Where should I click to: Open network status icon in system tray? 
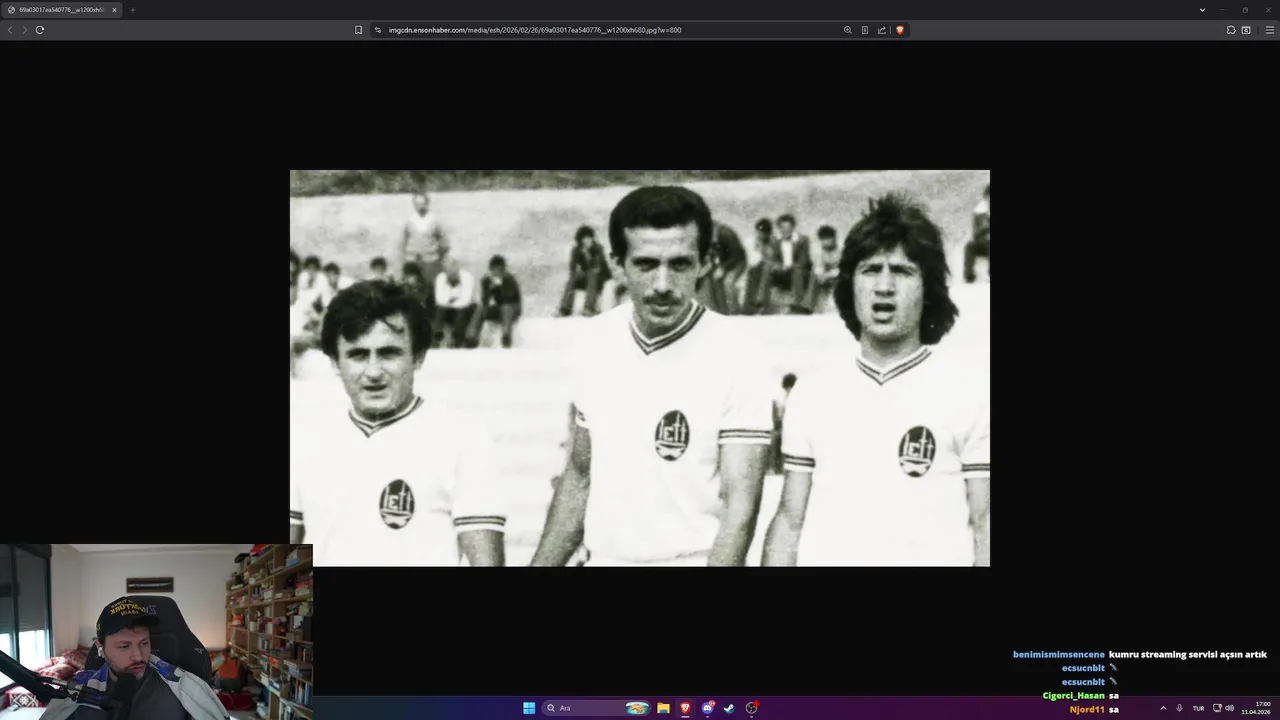(x=1217, y=708)
